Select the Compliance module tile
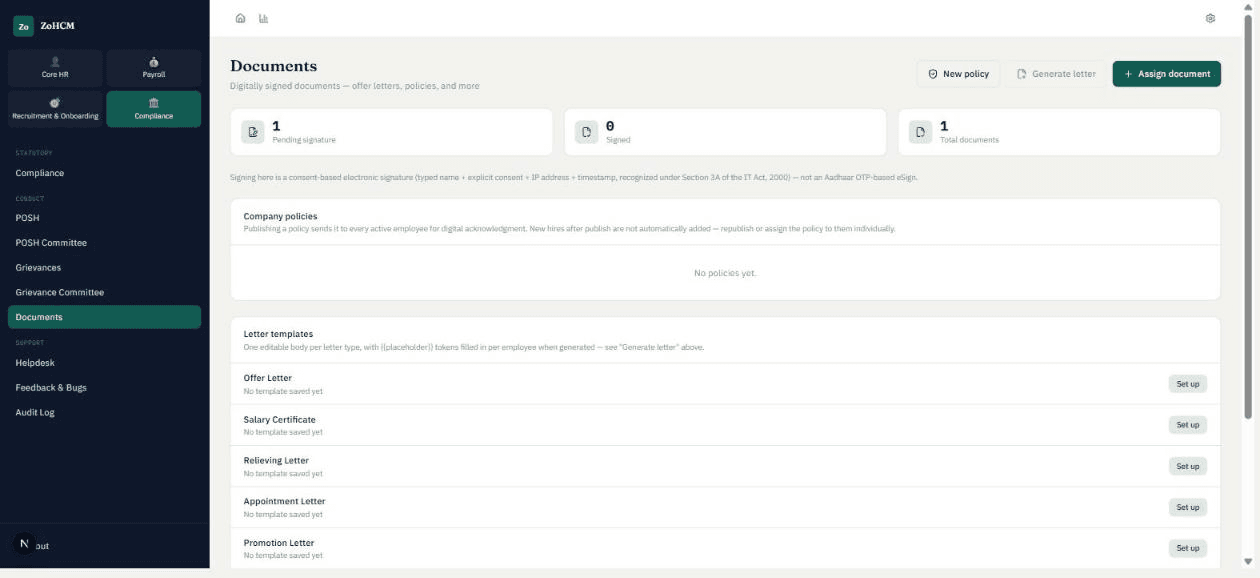Image resolution: width=1260 pixels, height=578 pixels. (153, 109)
